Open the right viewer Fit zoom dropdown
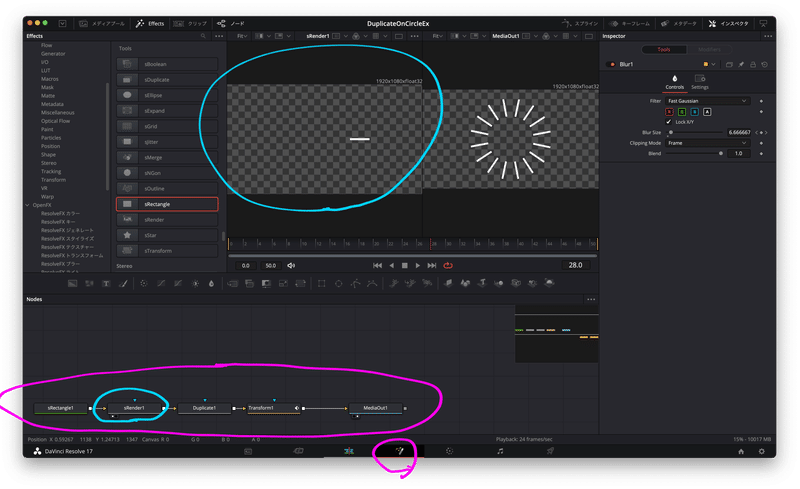 (x=438, y=36)
